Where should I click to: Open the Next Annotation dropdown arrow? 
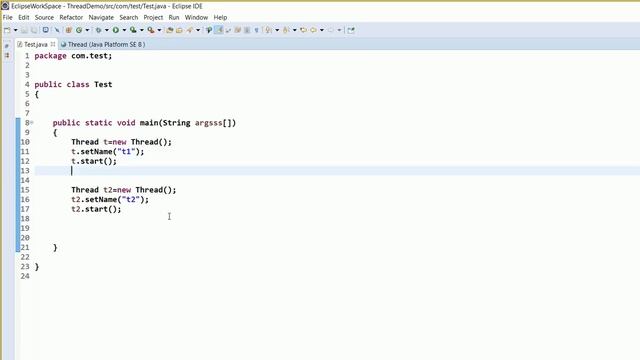coord(277,30)
